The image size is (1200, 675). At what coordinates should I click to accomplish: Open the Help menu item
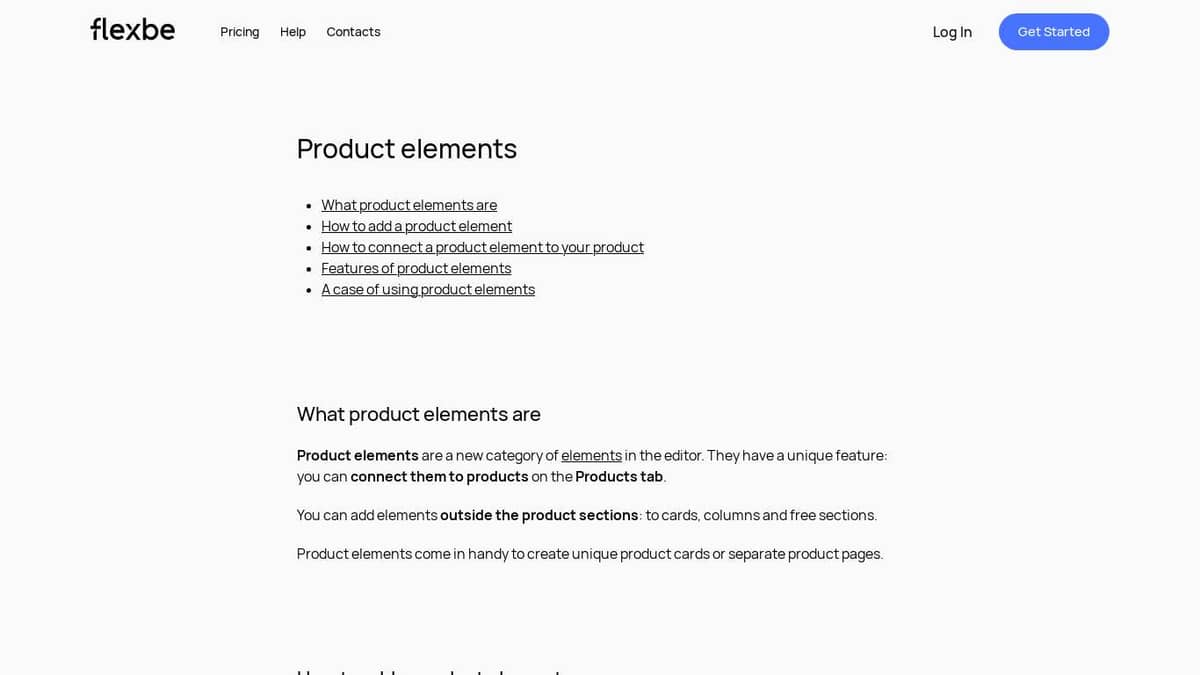click(x=292, y=32)
